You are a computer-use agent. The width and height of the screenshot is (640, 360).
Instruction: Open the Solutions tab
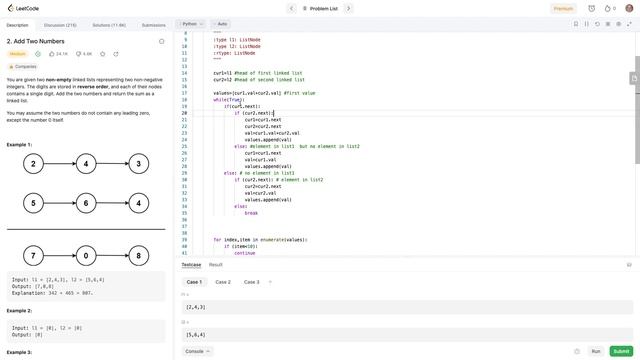click(109, 25)
